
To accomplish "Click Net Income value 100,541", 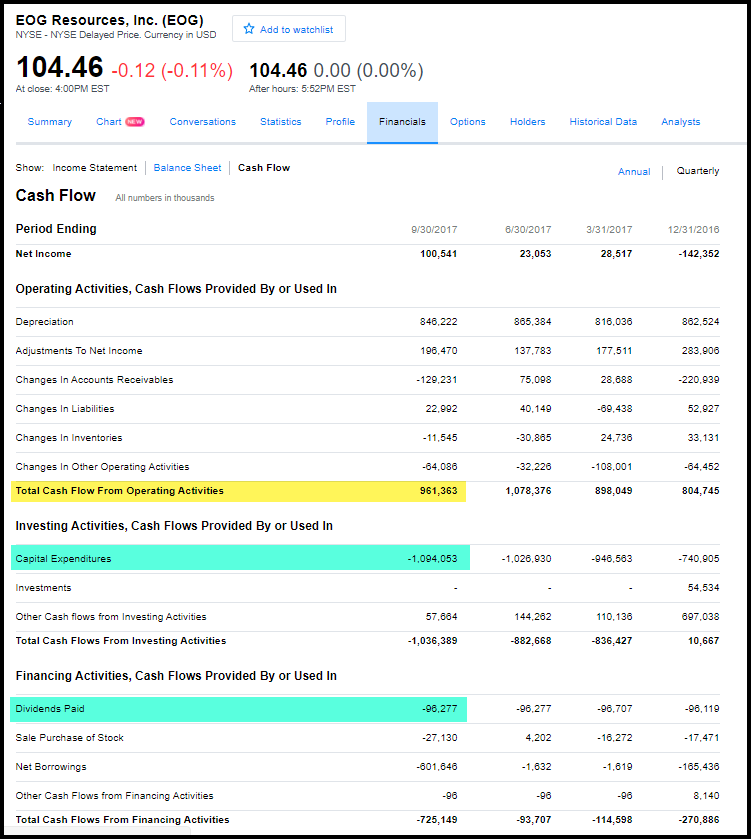I will pyautogui.click(x=439, y=254).
